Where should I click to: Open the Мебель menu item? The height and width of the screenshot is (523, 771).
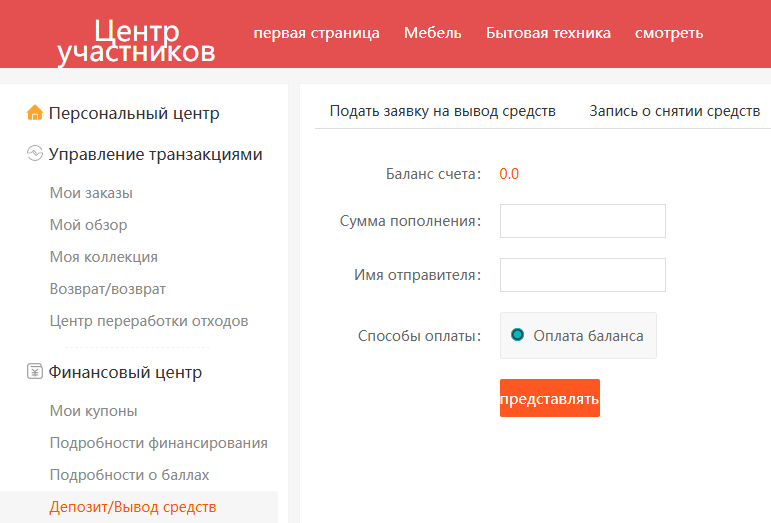coord(433,33)
